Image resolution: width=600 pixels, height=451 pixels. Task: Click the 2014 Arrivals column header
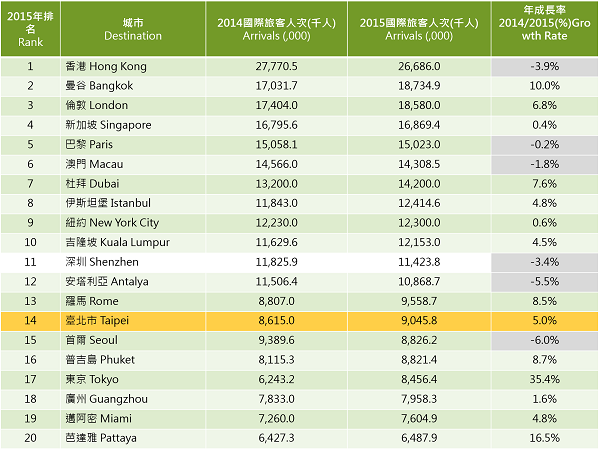point(276,29)
